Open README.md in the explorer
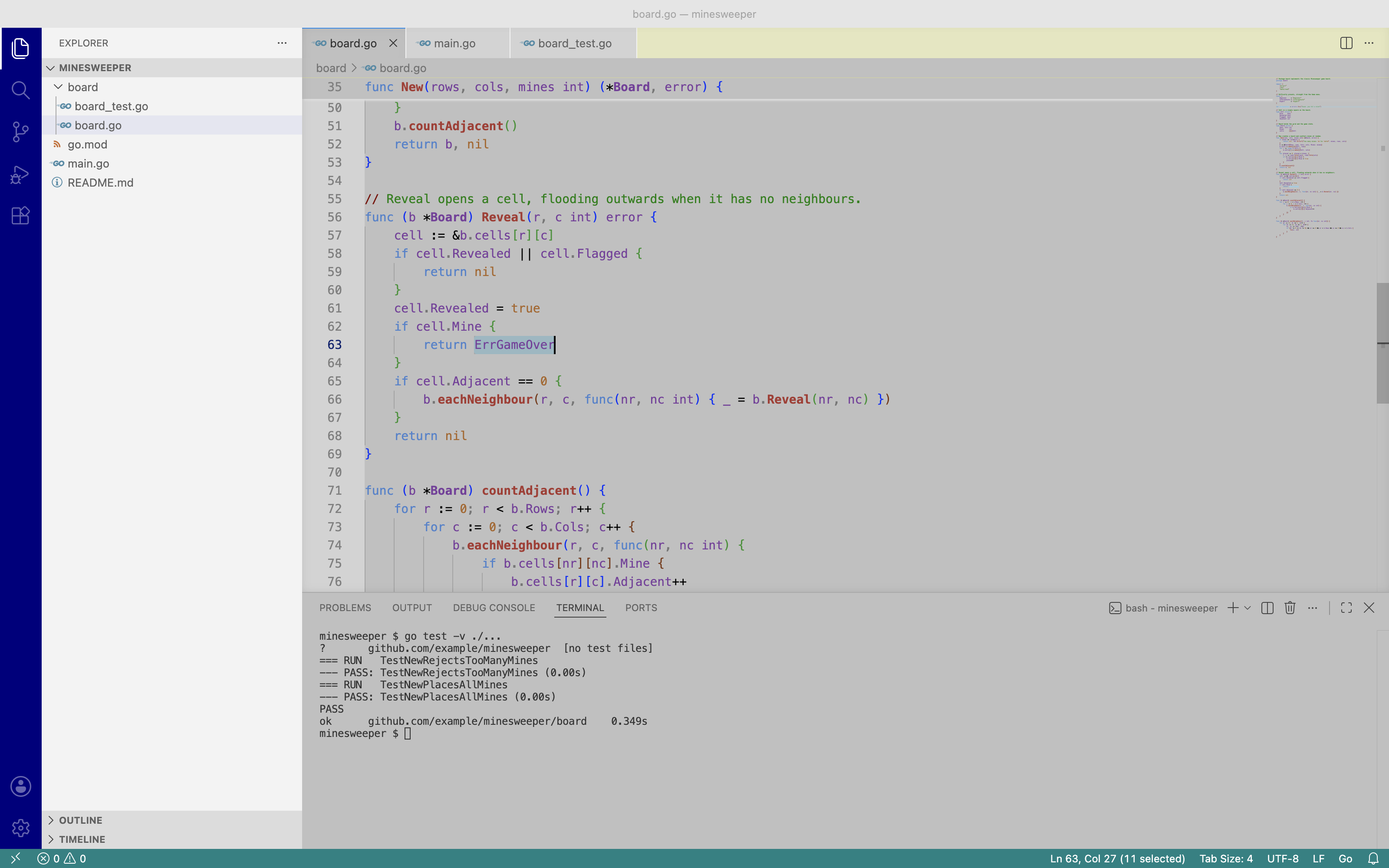This screenshot has height=868, width=1389. click(172, 183)
